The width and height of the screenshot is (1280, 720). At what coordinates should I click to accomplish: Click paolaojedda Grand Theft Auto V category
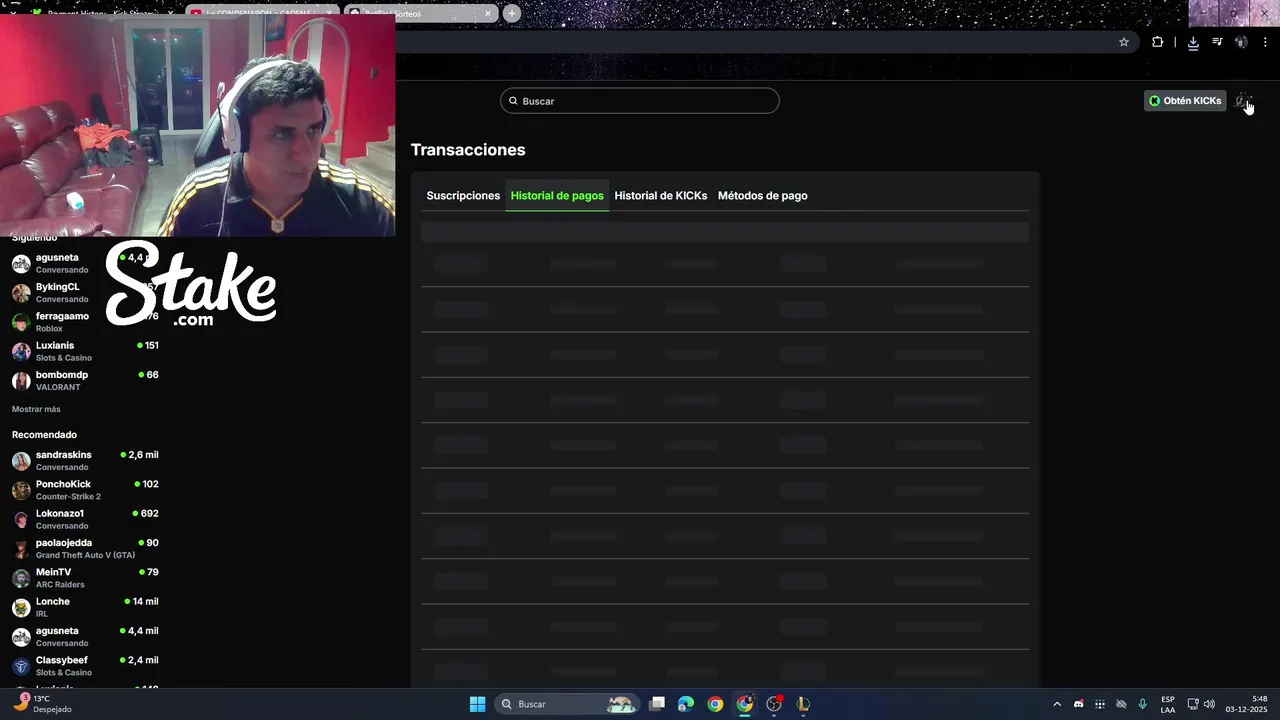tap(85, 556)
